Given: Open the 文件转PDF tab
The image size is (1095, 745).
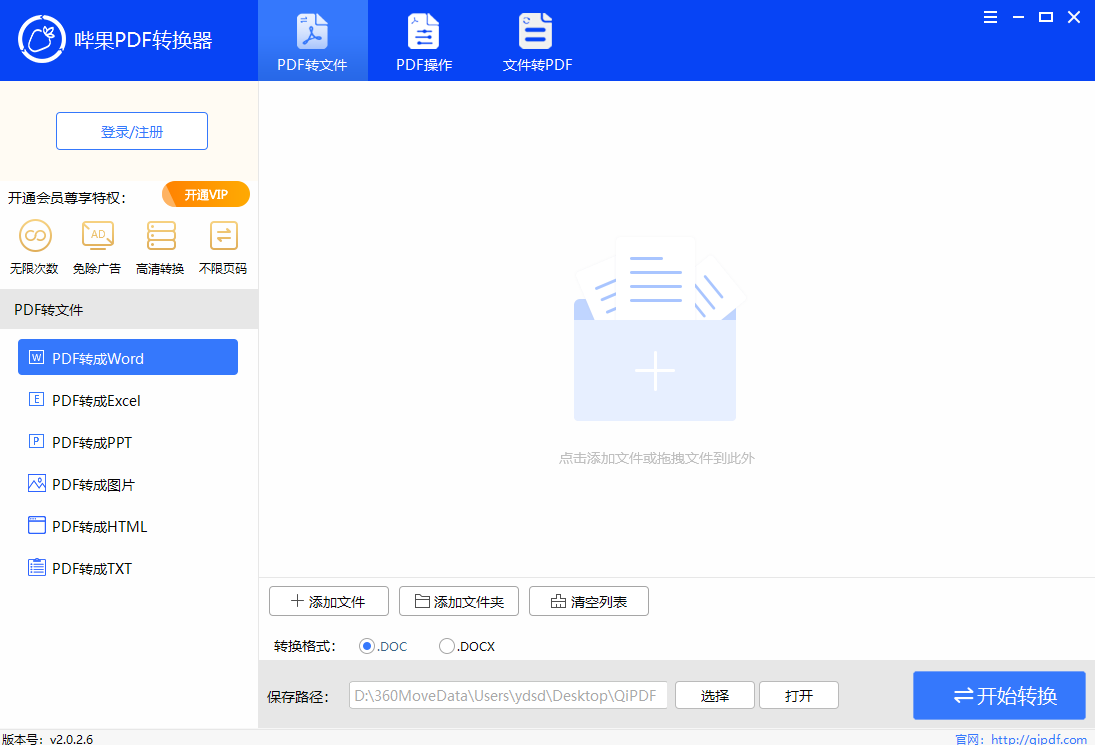Looking at the screenshot, I should [x=537, y=40].
